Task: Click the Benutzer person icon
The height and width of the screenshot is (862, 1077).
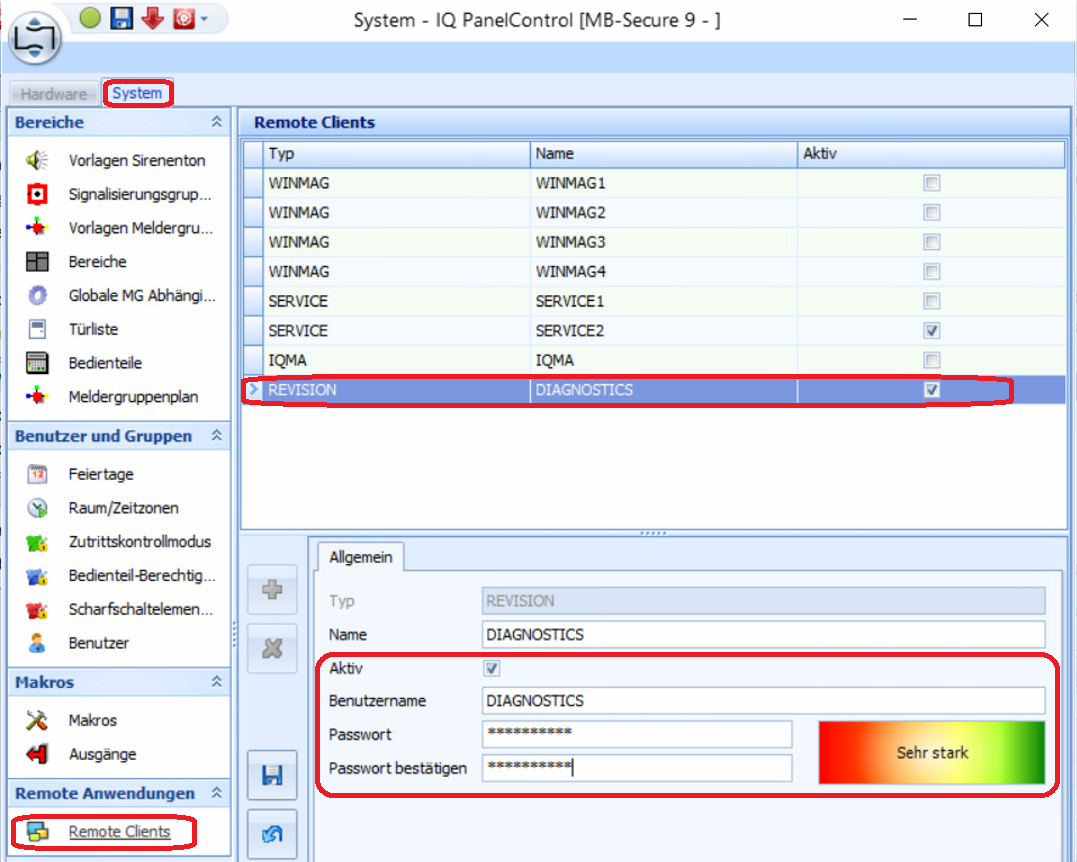Action: point(37,643)
